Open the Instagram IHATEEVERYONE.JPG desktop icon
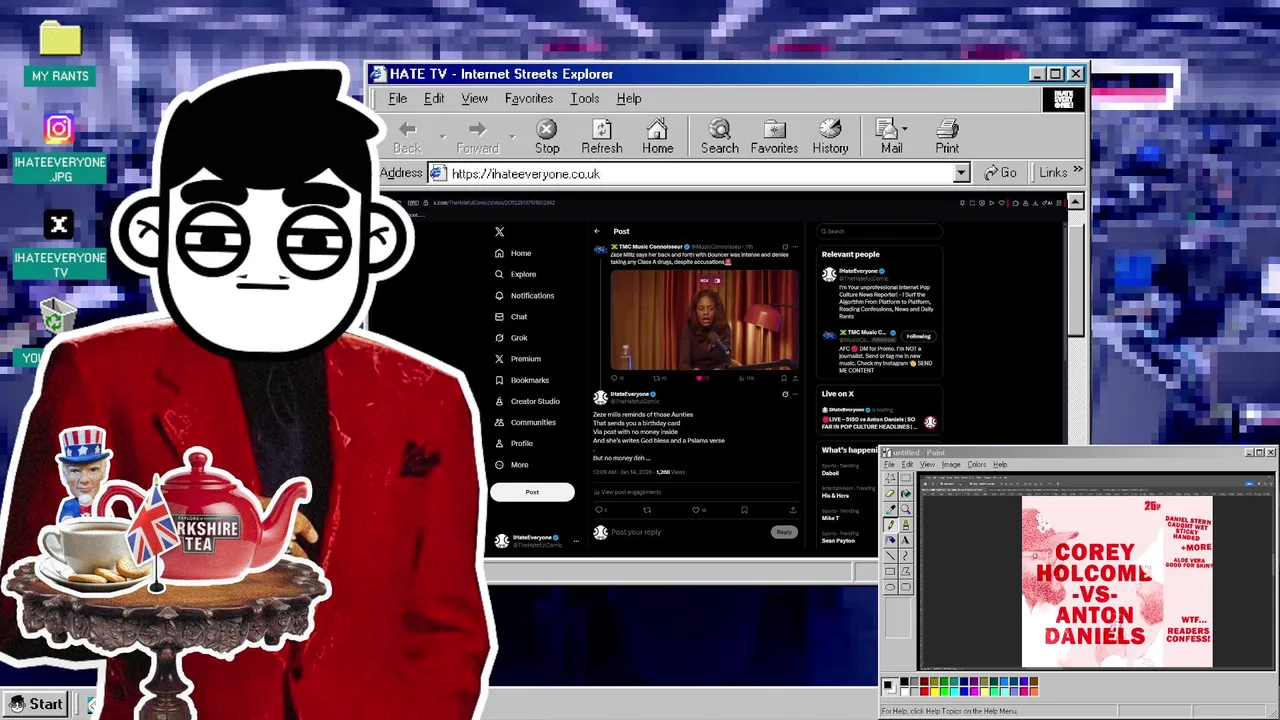Image resolution: width=1280 pixels, height=720 pixels. [59, 148]
